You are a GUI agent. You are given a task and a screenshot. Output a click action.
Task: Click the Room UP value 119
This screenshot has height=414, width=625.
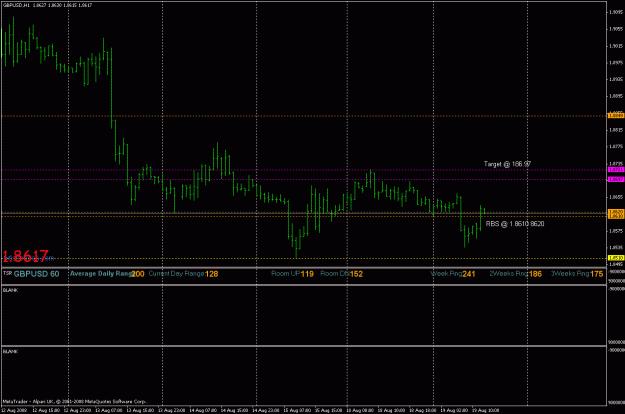[x=307, y=274]
